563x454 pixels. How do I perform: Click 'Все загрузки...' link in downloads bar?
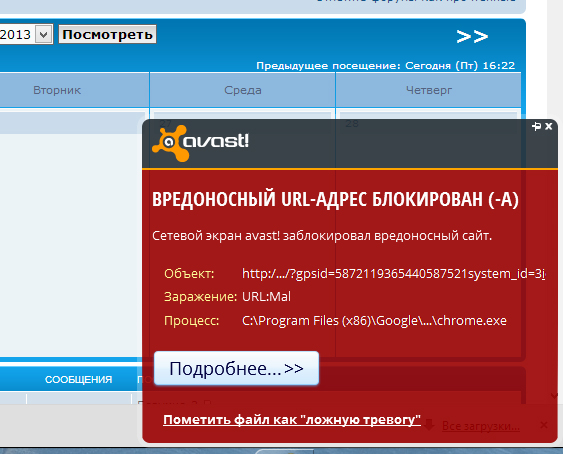click(481, 426)
